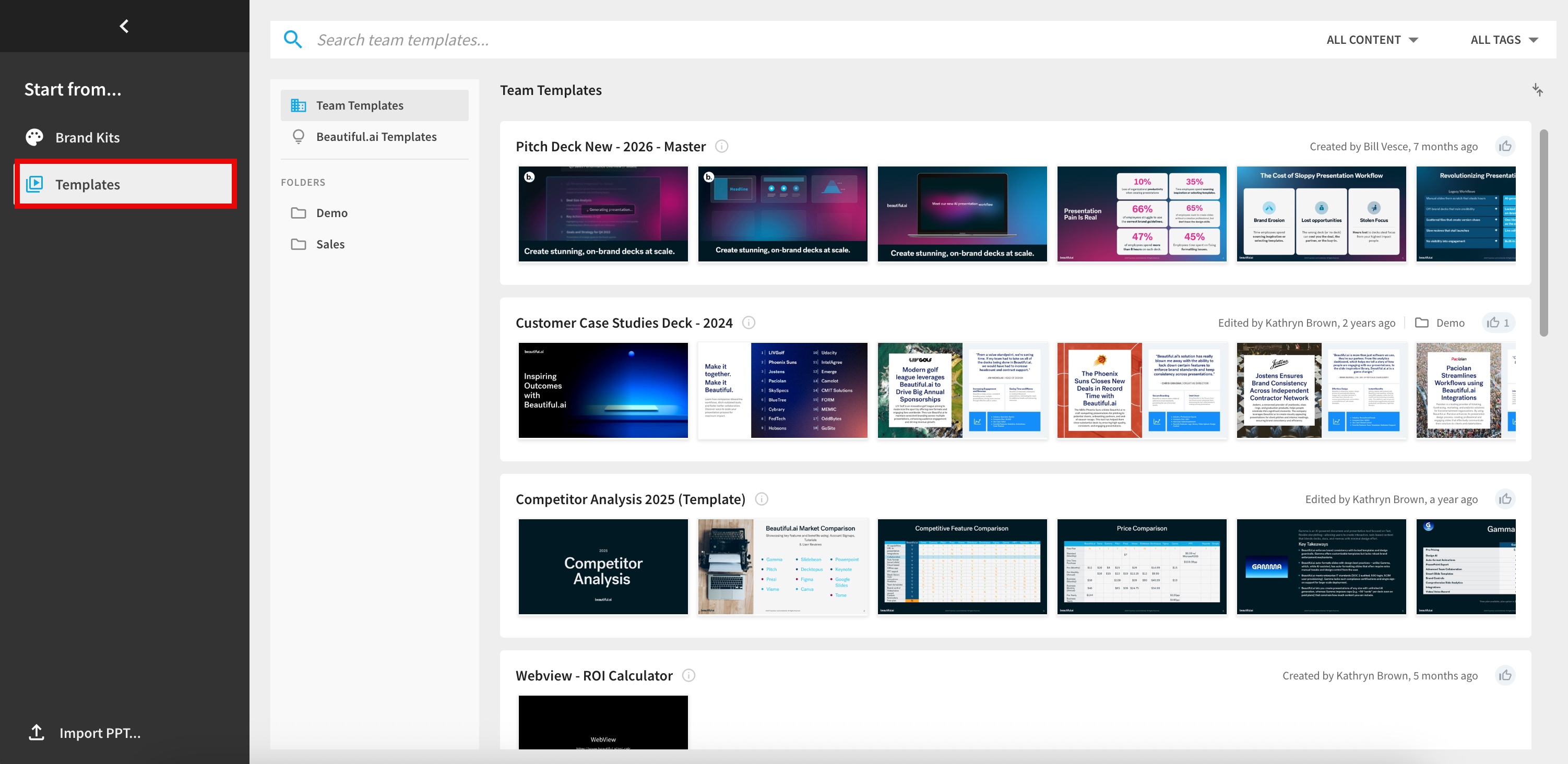
Task: Click the Sales folder icon
Action: coord(298,244)
